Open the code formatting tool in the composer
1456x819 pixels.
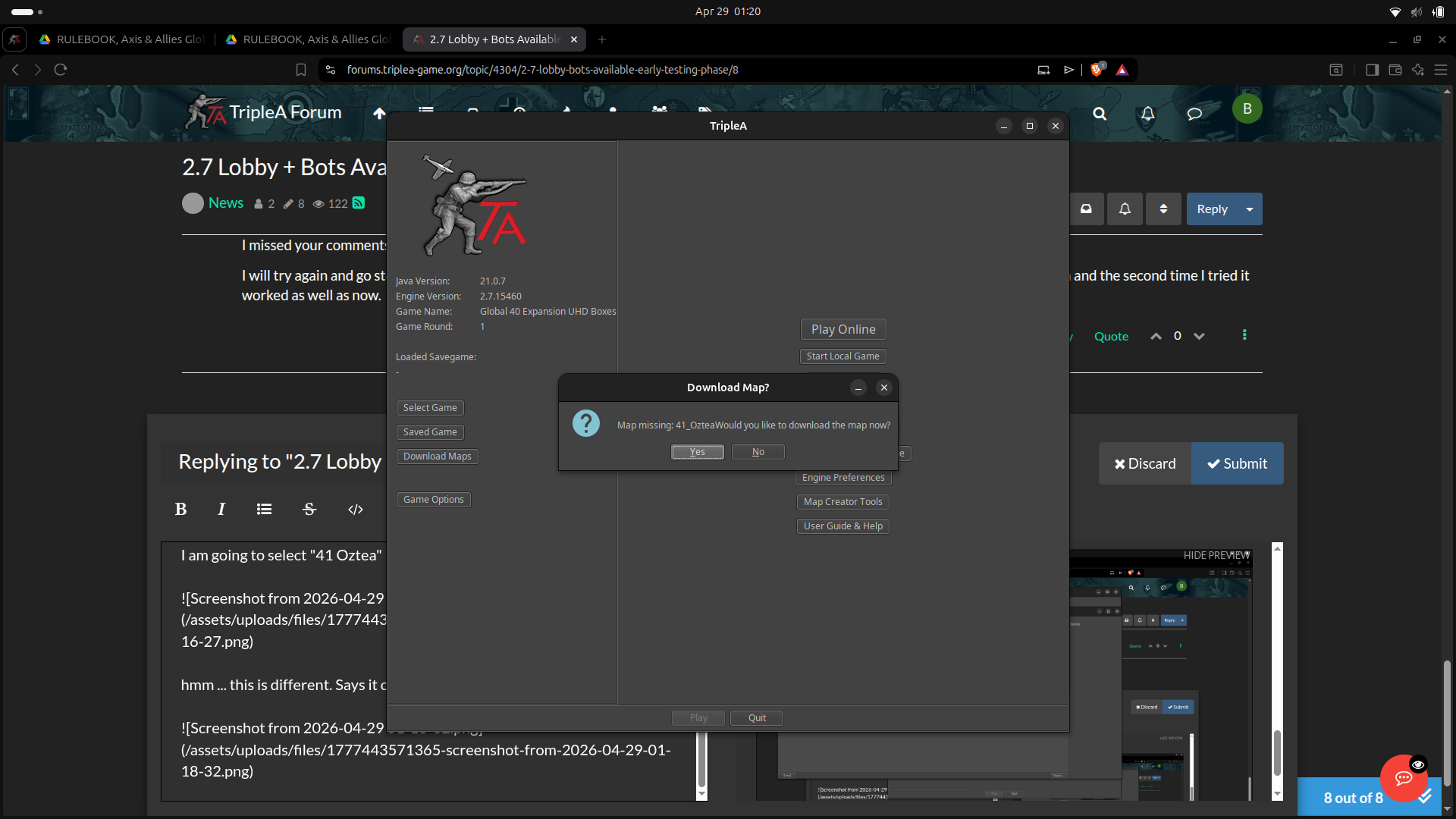355,510
